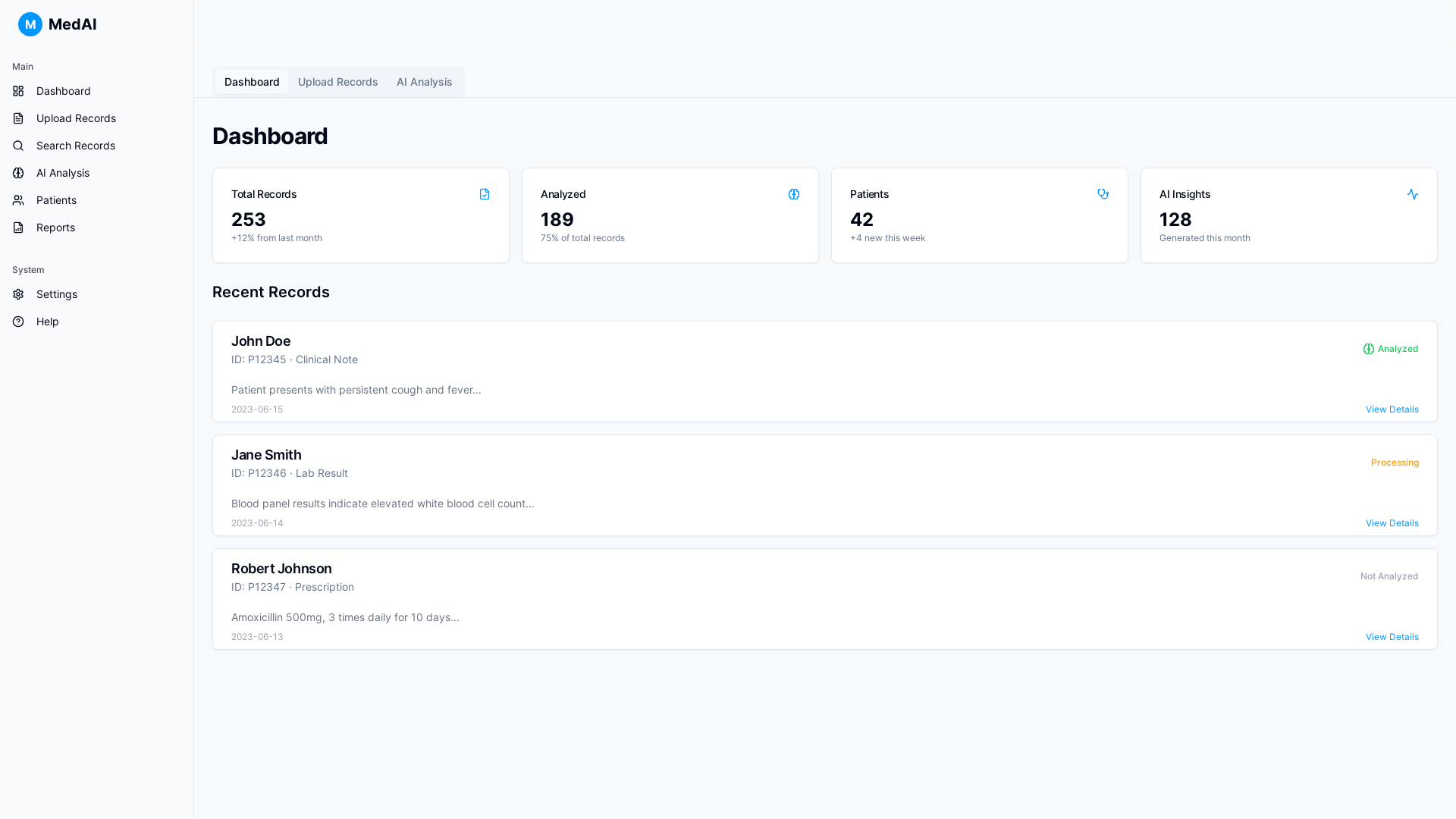Viewport: 1456px width, 819px height.
Task: Click '75% of total records' text
Action: pyautogui.click(x=582, y=238)
